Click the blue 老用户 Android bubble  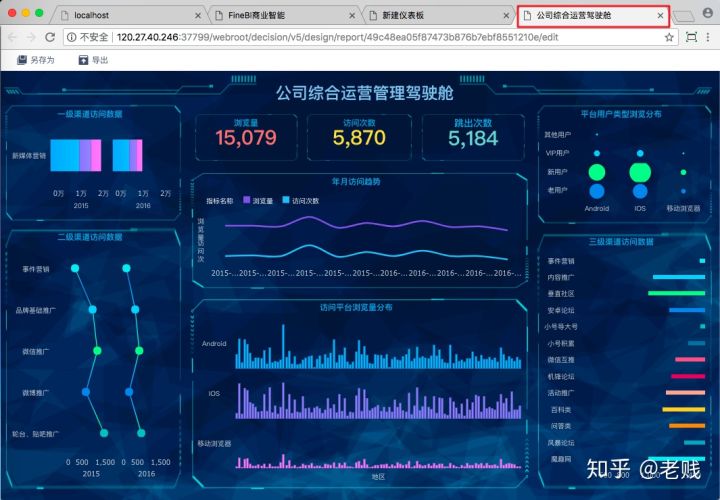pyautogui.click(x=597, y=191)
